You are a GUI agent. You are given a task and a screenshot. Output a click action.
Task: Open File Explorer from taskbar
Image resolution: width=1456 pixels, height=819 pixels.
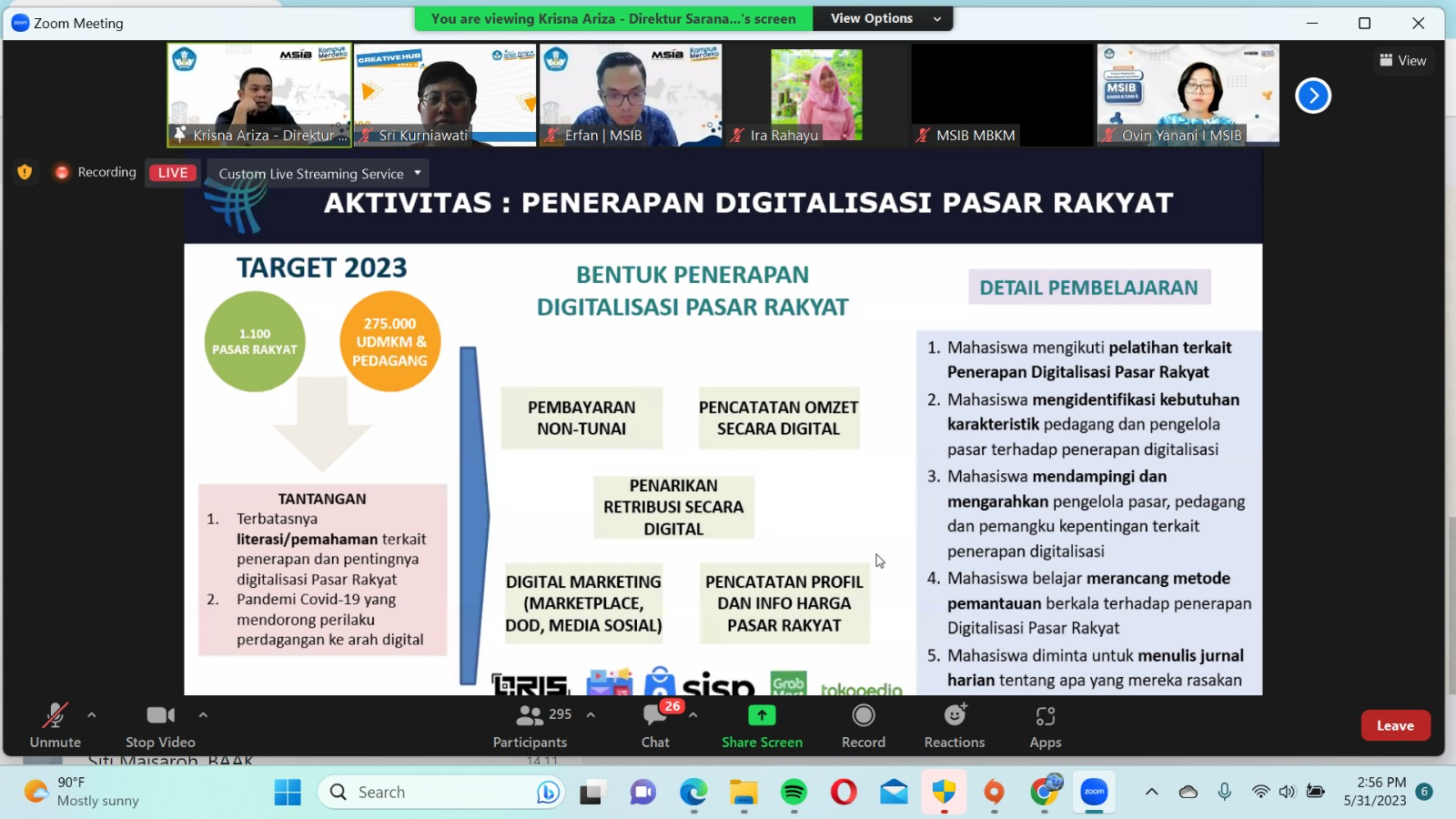(x=743, y=793)
